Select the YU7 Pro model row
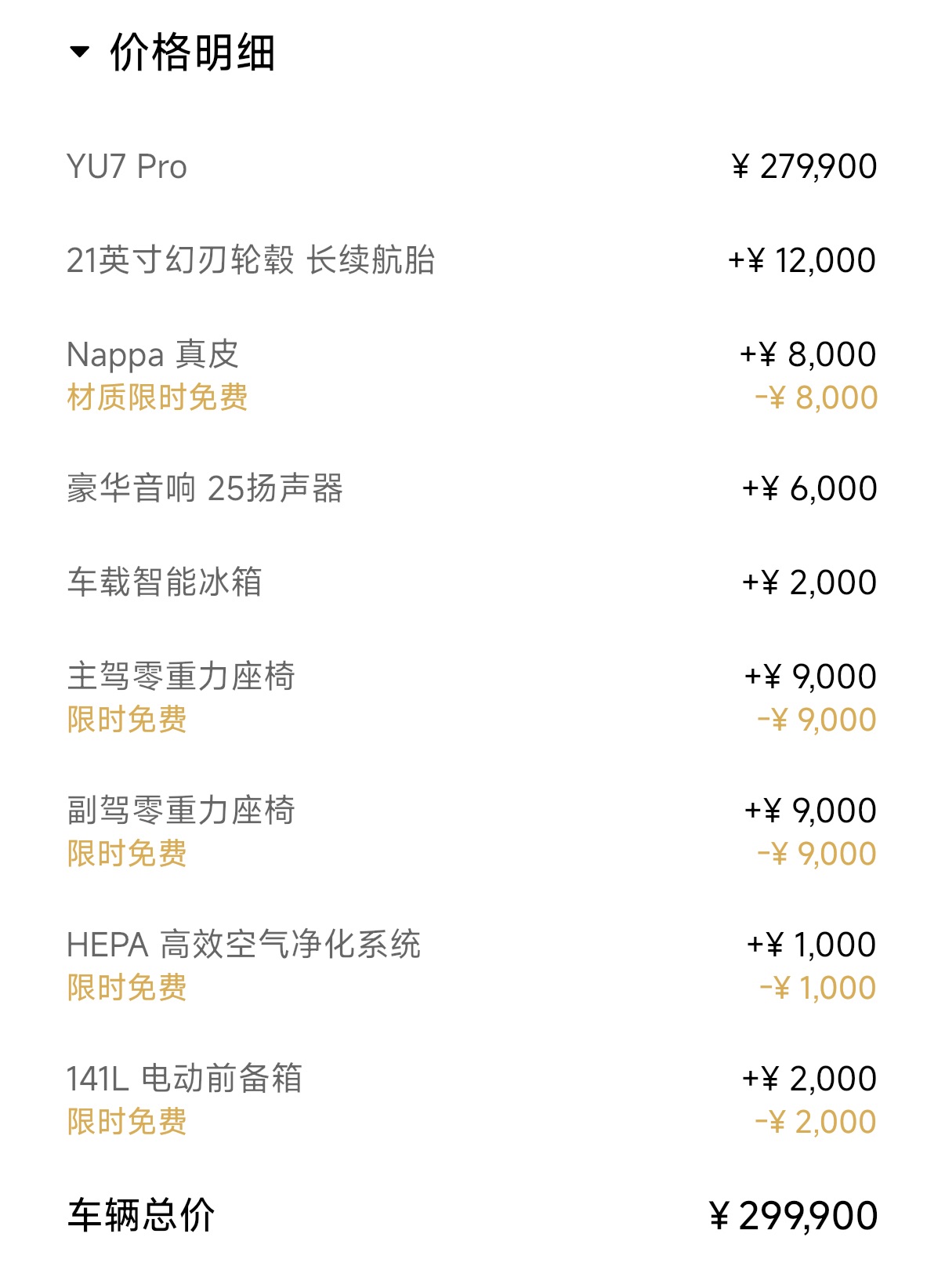 [127, 167]
